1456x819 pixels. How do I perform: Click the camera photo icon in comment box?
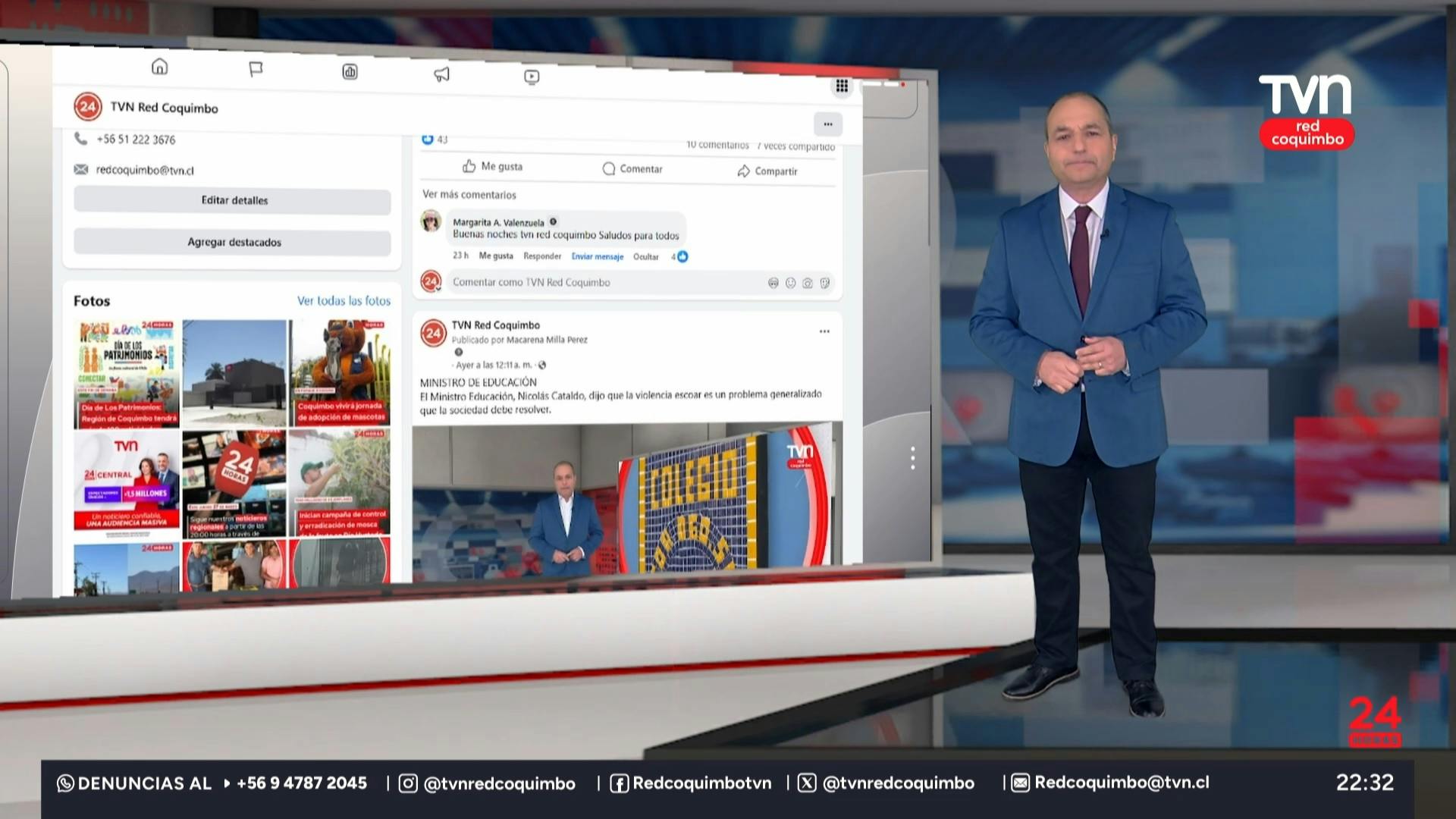(808, 283)
